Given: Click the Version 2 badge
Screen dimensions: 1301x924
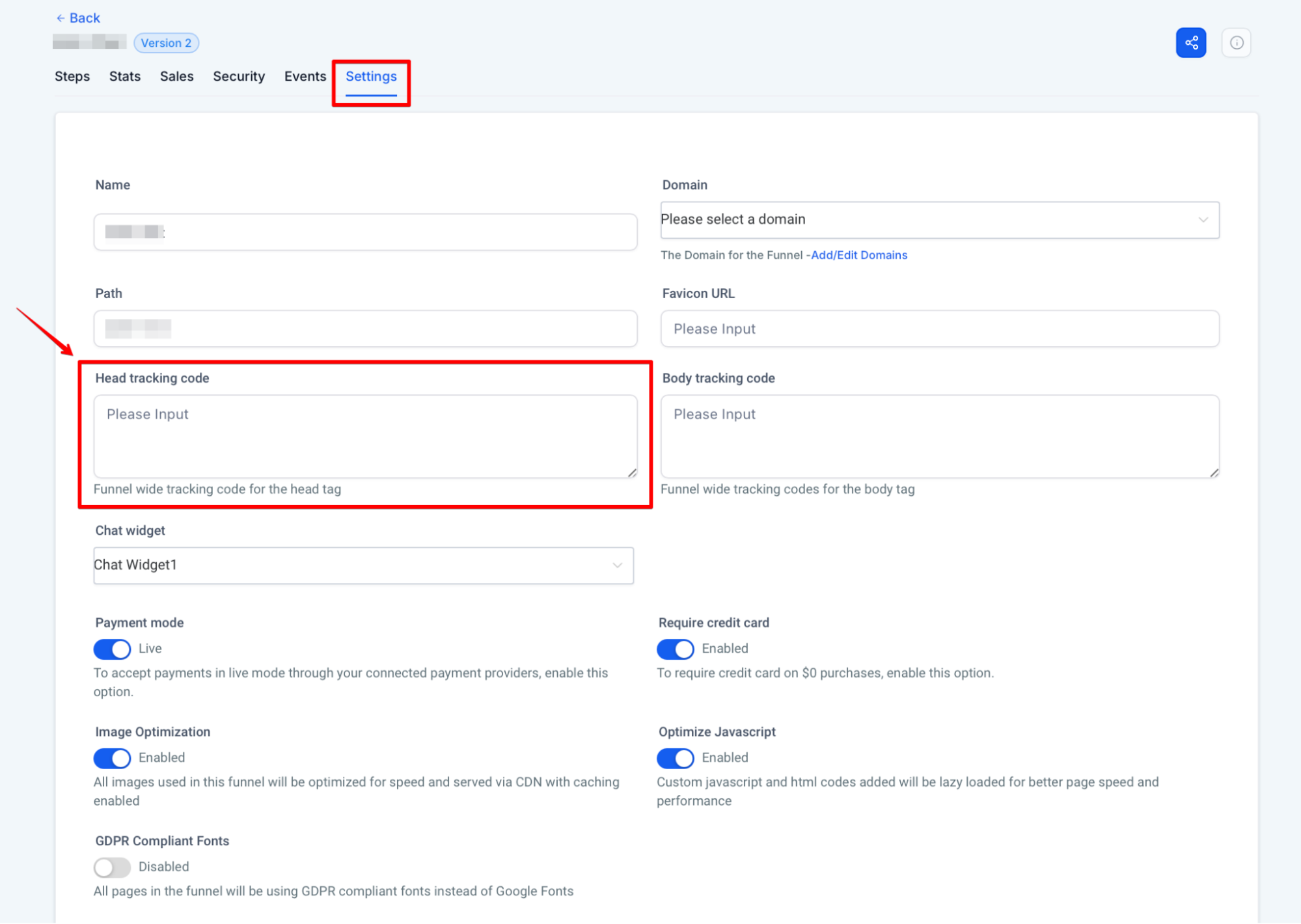Looking at the screenshot, I should coord(166,43).
